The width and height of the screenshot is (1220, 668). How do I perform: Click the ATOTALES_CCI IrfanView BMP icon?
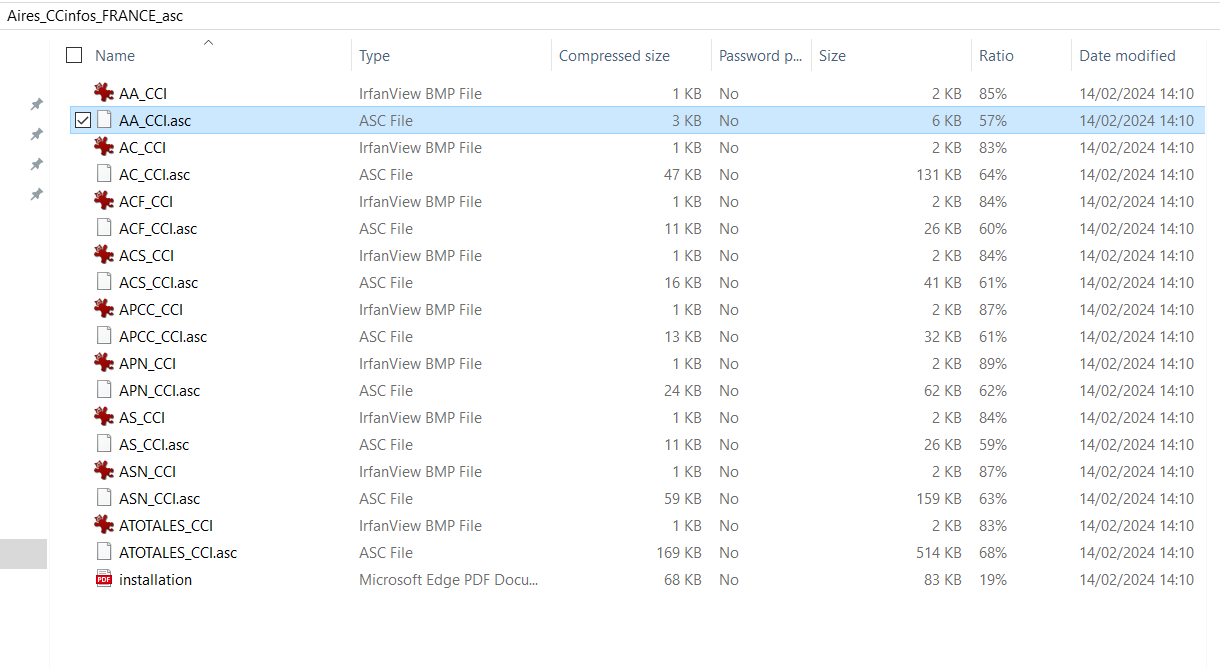click(x=104, y=525)
